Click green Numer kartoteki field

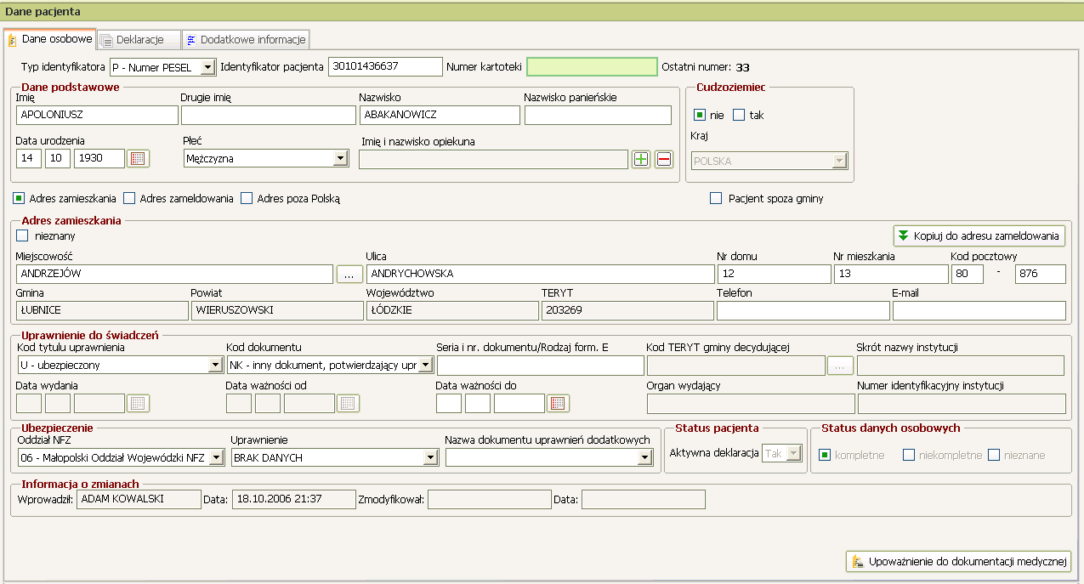coord(592,66)
